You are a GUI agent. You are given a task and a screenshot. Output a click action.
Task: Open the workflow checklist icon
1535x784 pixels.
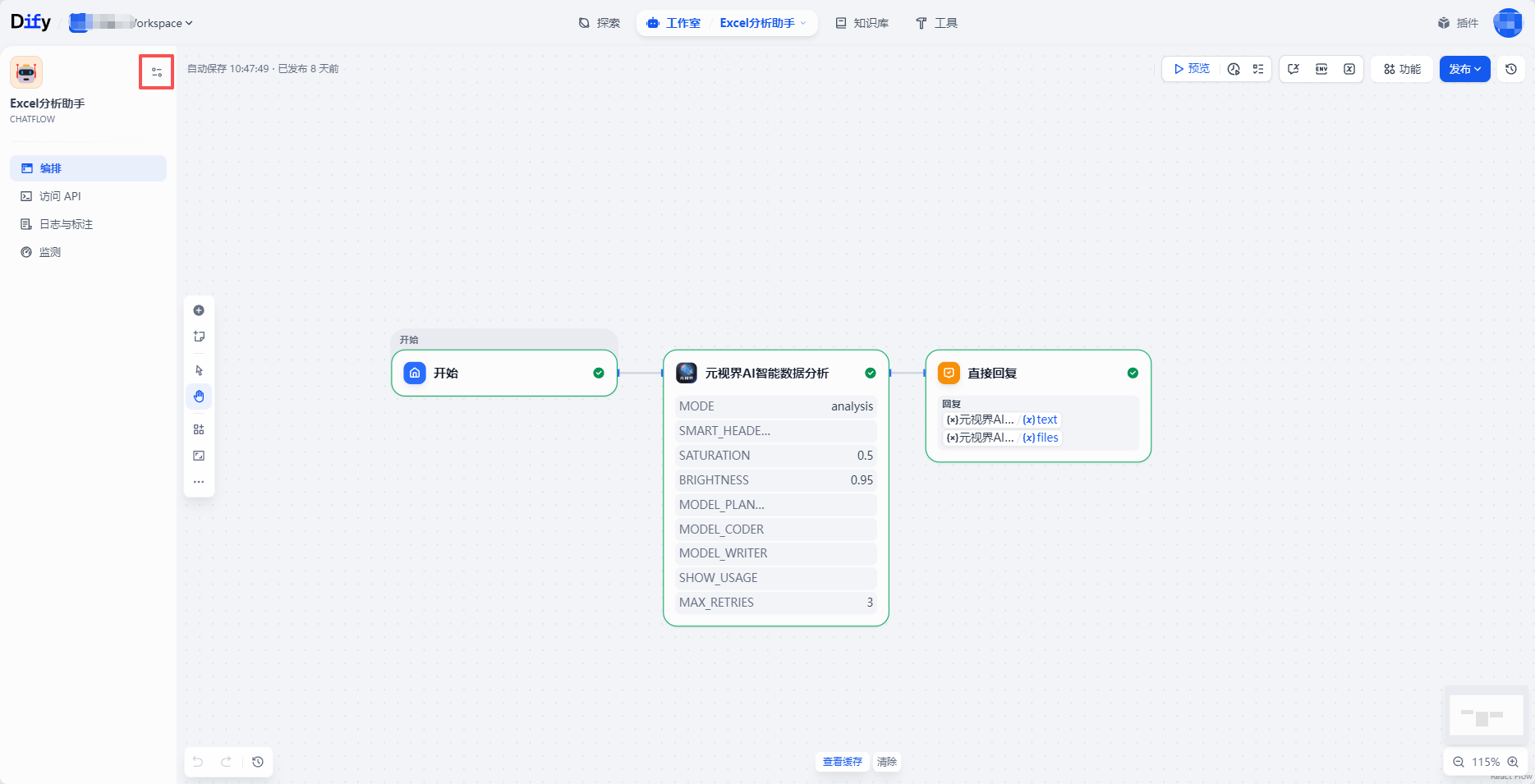[1258, 69]
